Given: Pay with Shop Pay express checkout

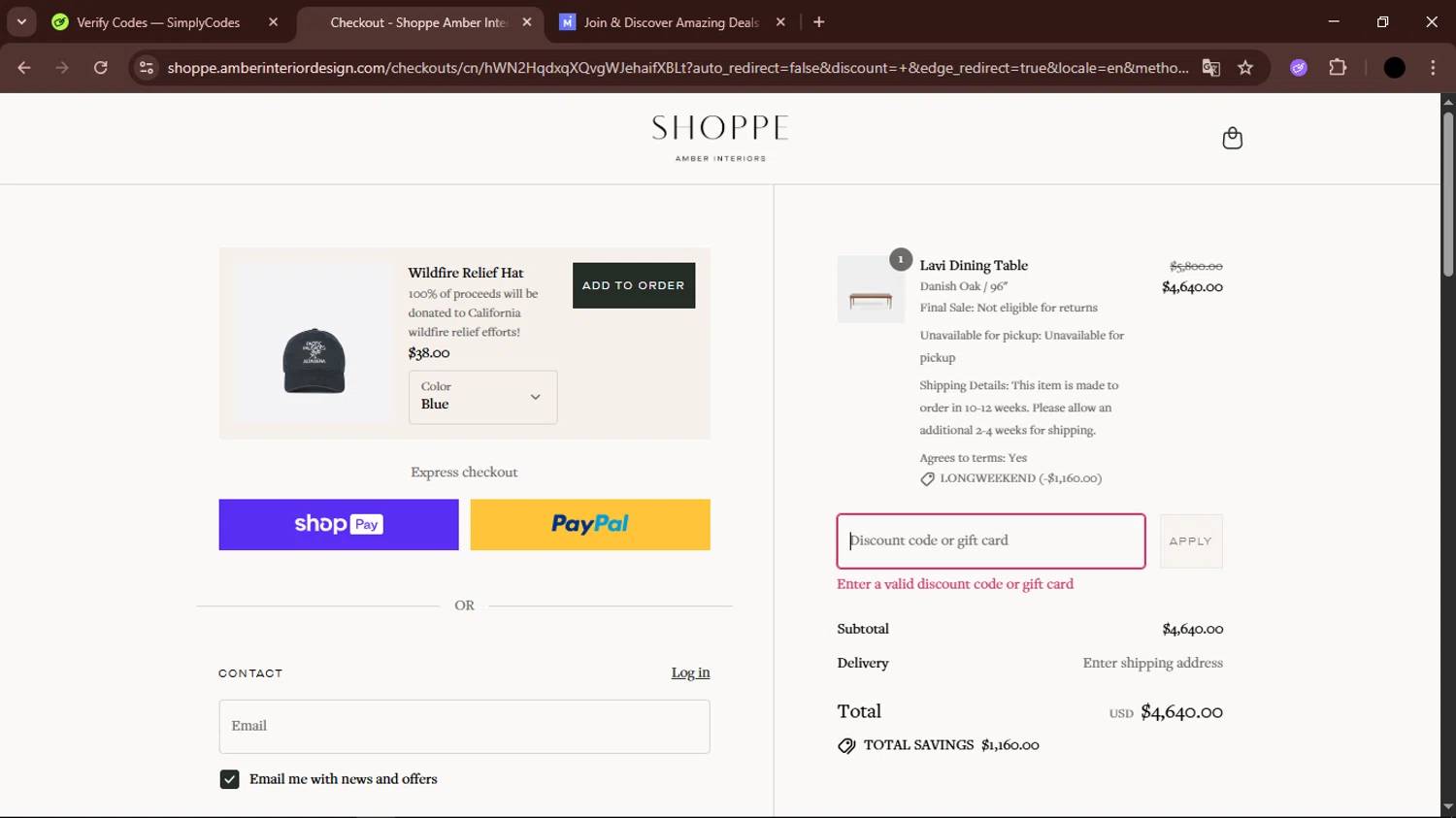Looking at the screenshot, I should tap(339, 525).
